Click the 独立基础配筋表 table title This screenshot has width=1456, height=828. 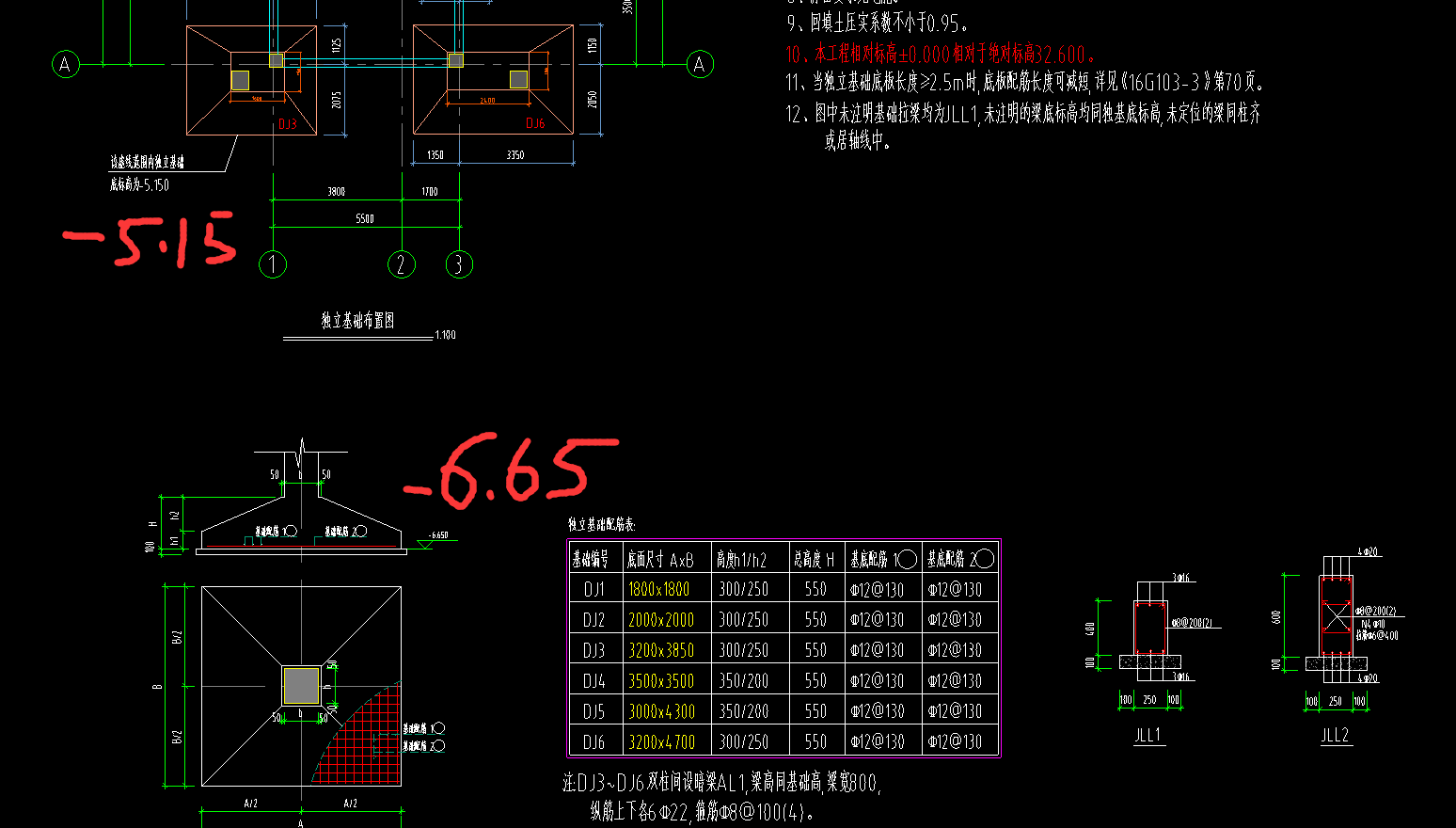tap(601, 525)
